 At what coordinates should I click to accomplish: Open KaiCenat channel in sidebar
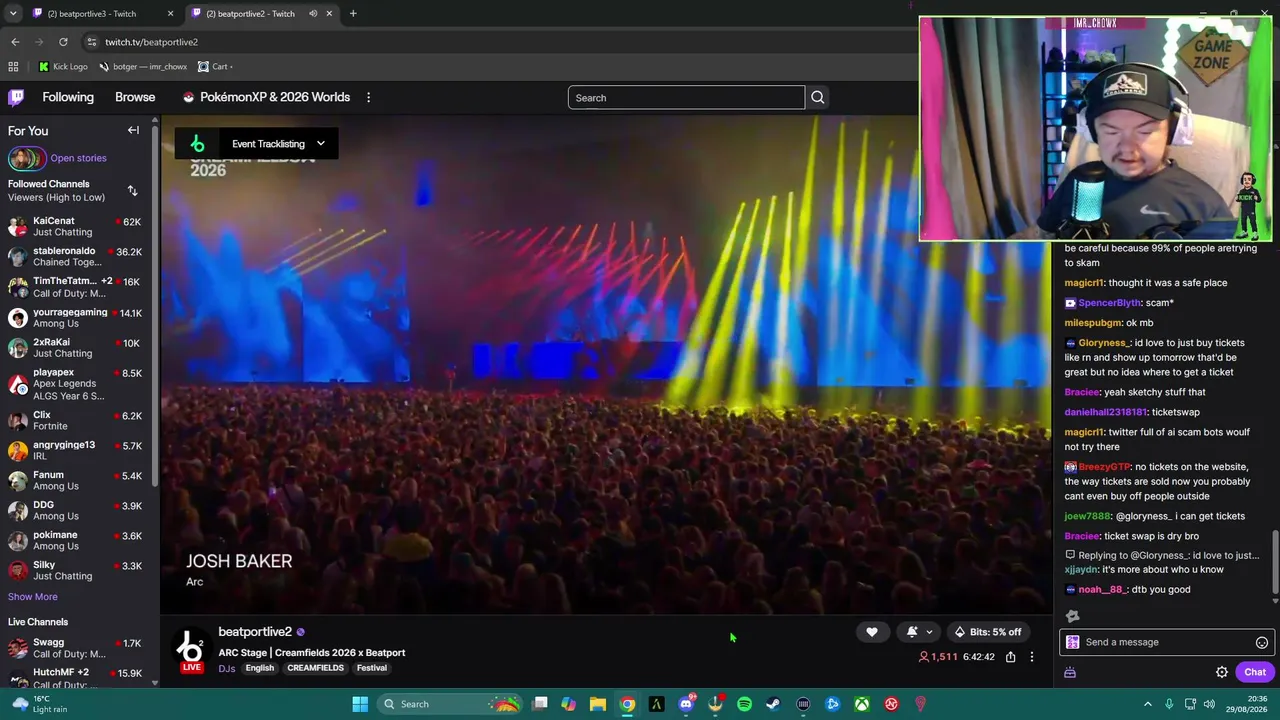[76, 226]
